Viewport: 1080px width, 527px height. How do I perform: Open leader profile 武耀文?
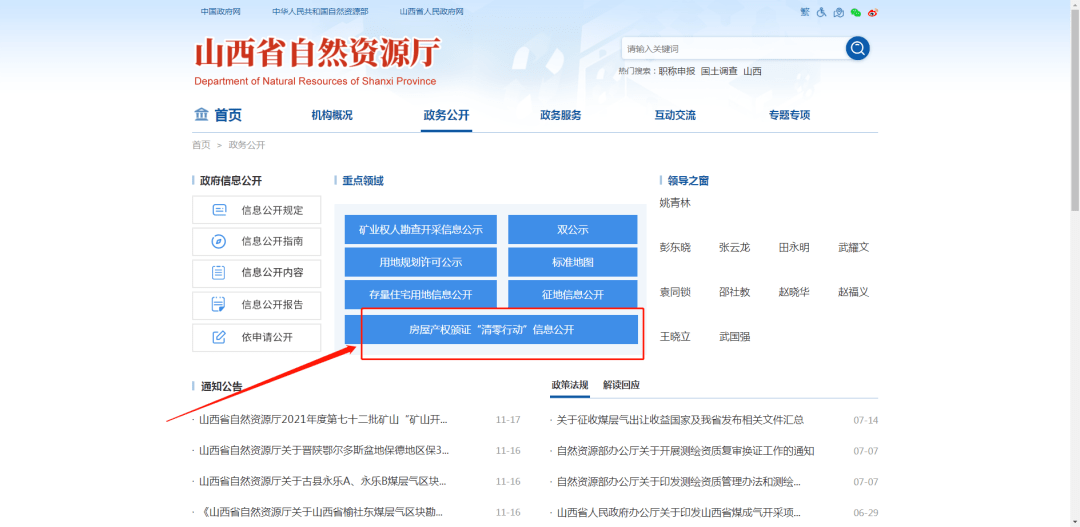tap(853, 247)
